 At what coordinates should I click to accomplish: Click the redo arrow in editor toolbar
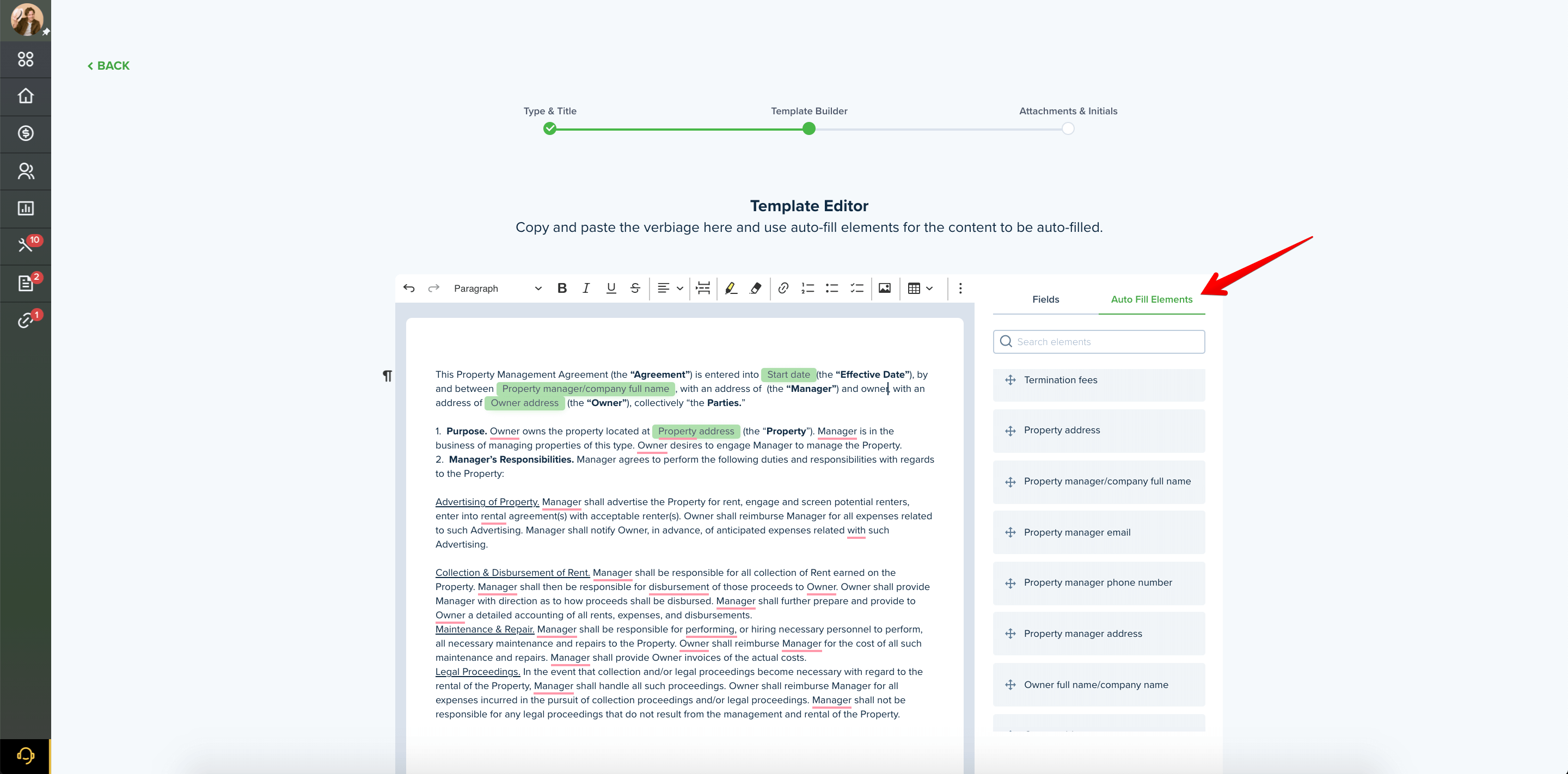[433, 288]
